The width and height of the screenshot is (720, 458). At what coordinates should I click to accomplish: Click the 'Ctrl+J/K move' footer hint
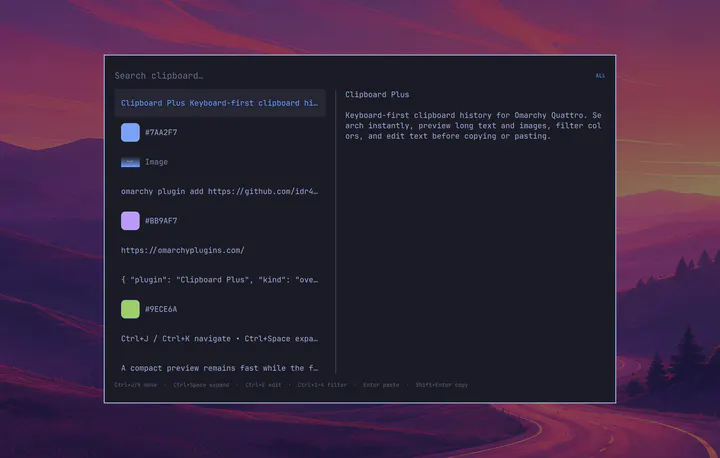pos(135,385)
